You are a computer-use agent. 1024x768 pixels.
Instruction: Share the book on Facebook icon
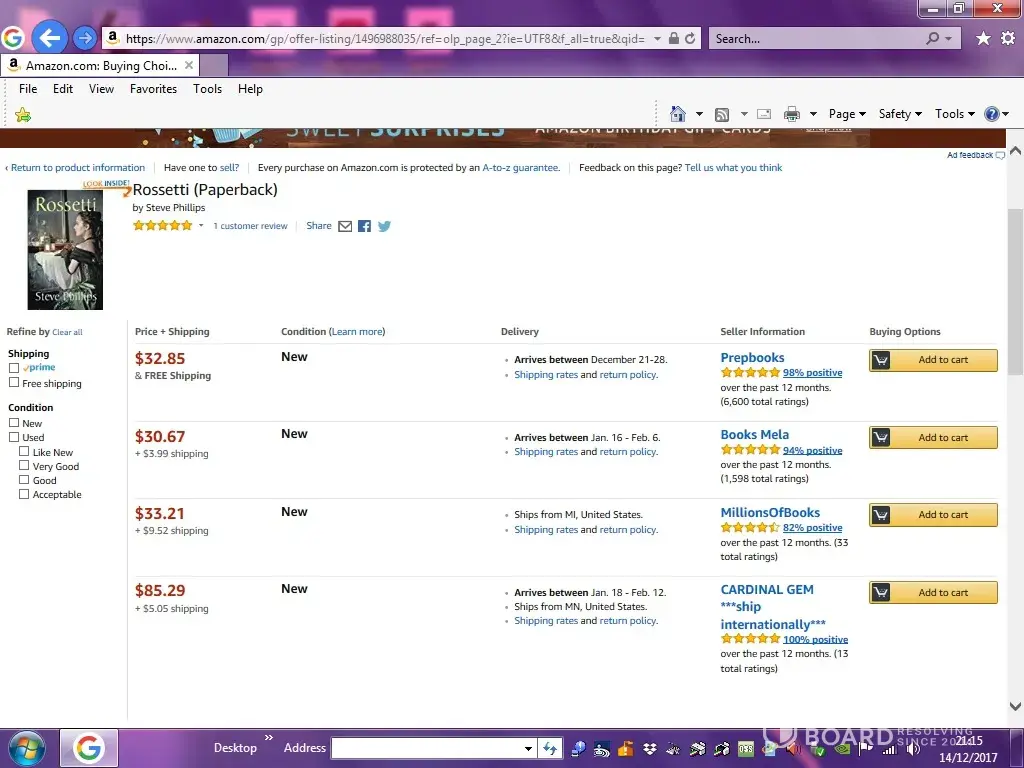364,226
